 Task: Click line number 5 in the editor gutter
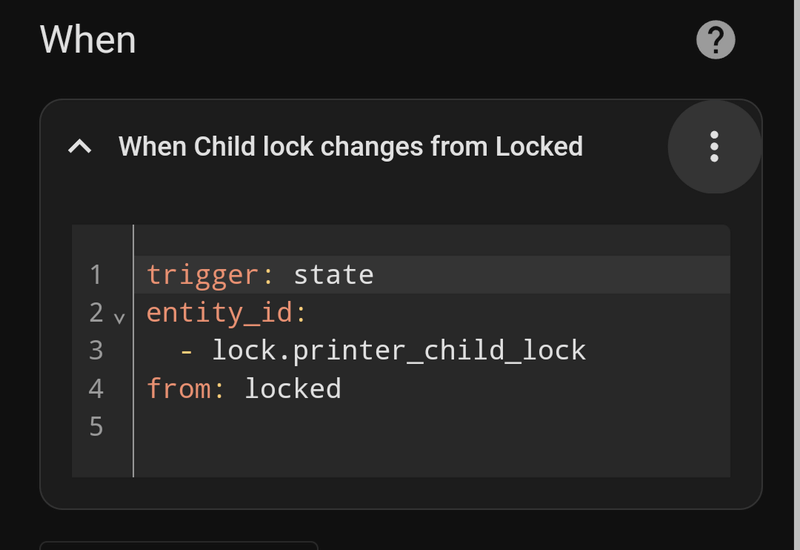click(x=96, y=426)
